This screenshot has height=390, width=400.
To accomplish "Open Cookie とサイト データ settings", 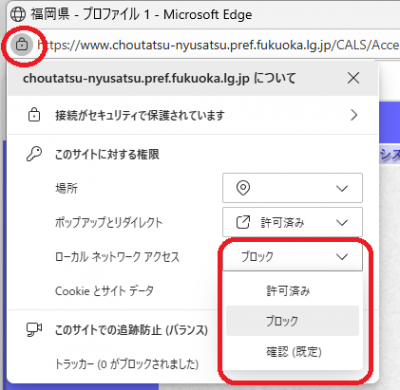I will [x=104, y=291].
